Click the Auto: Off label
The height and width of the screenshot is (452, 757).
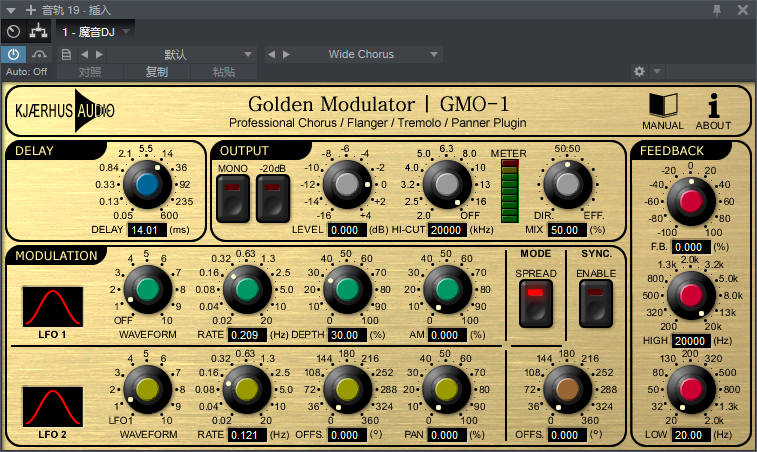click(27, 71)
